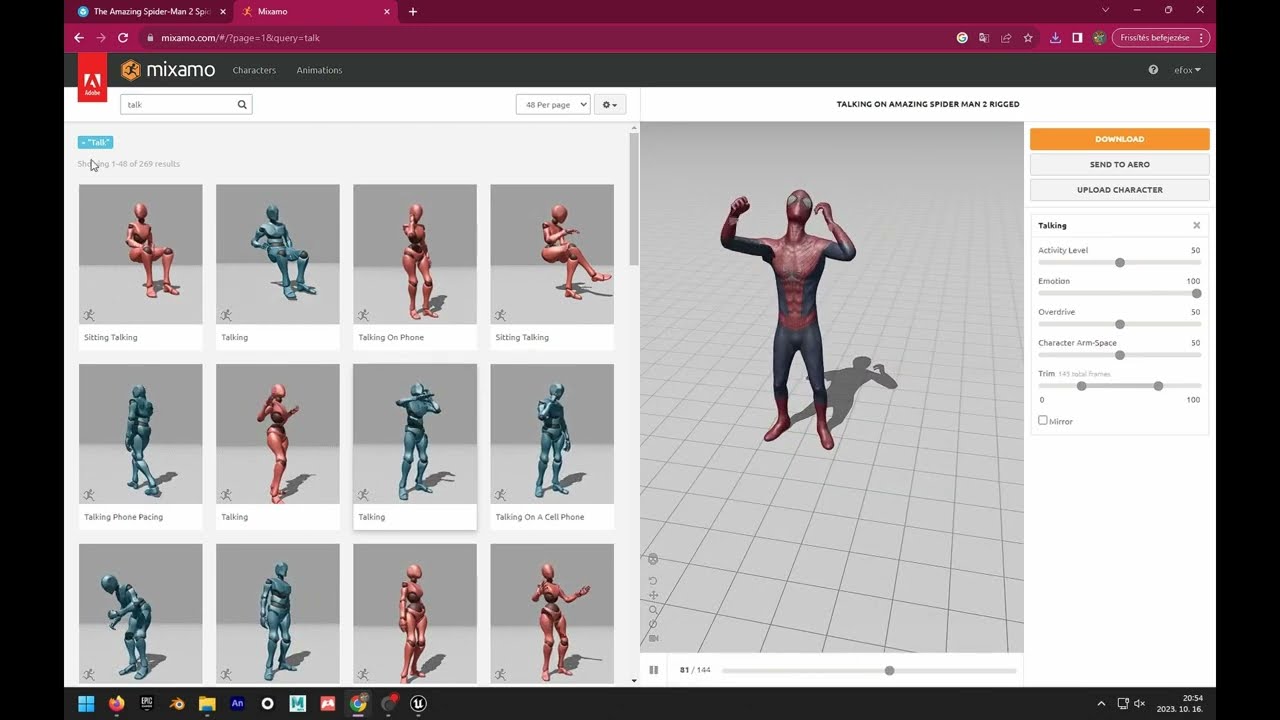Click the orange Download button

click(1119, 139)
